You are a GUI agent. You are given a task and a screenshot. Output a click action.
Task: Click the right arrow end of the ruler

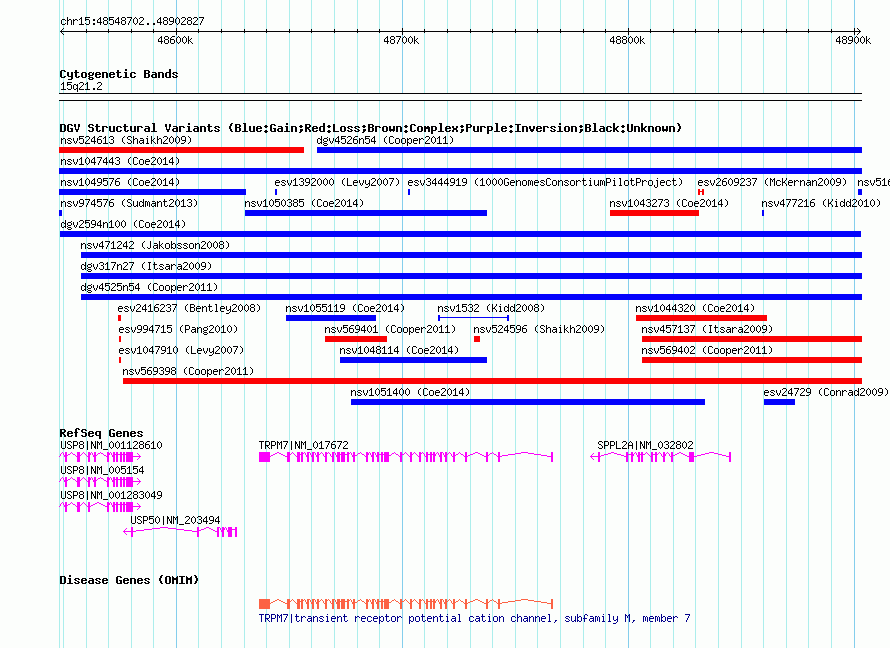[858, 31]
